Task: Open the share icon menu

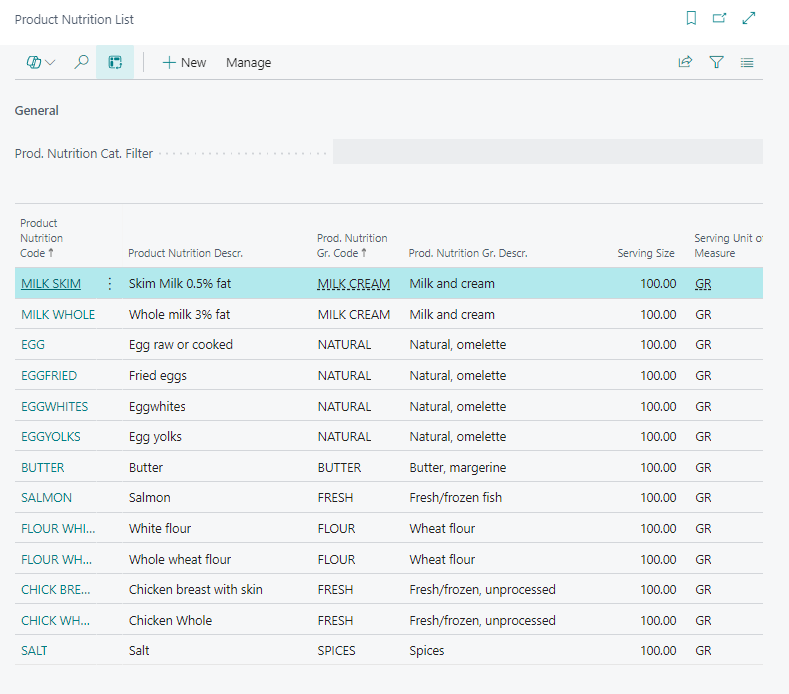Action: click(685, 62)
